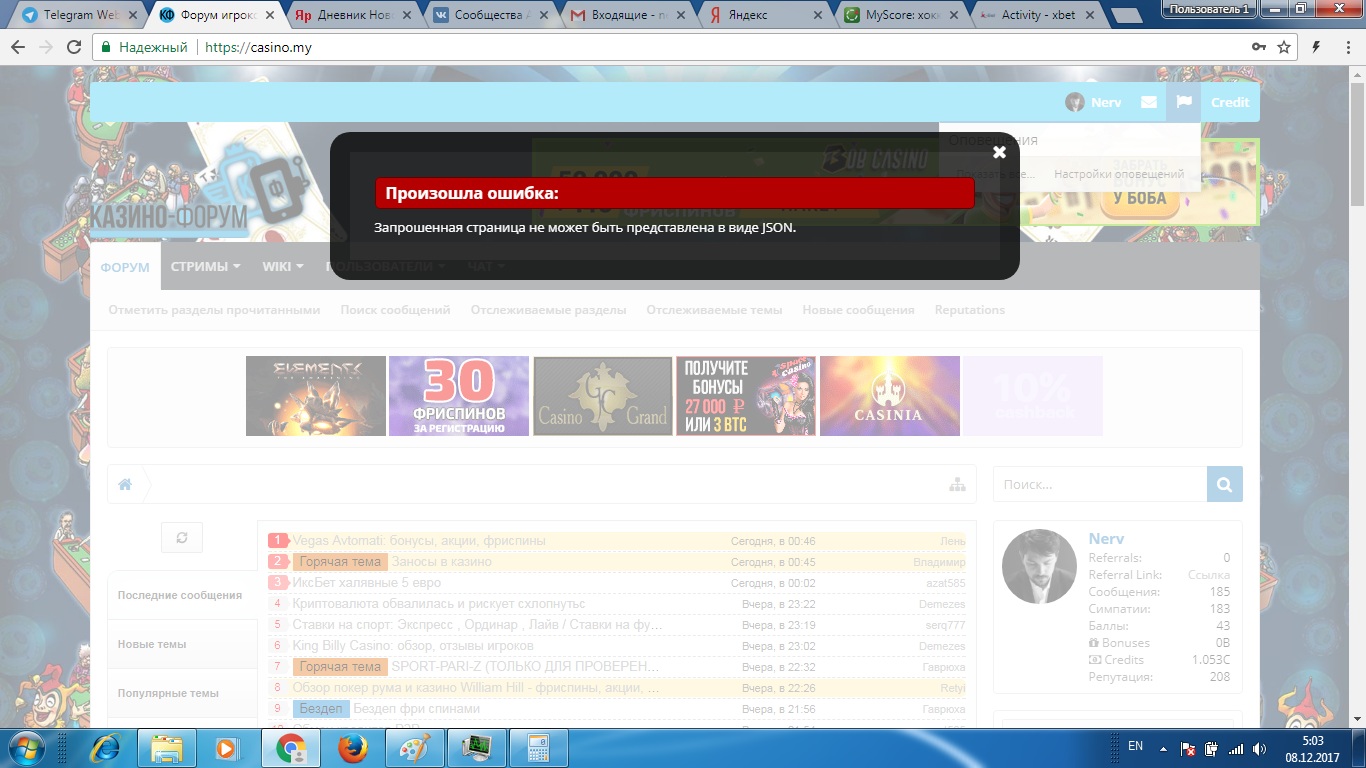The image size is (1366, 768).
Task: Click the Получите бонусы 27000 banner
Action: click(746, 396)
